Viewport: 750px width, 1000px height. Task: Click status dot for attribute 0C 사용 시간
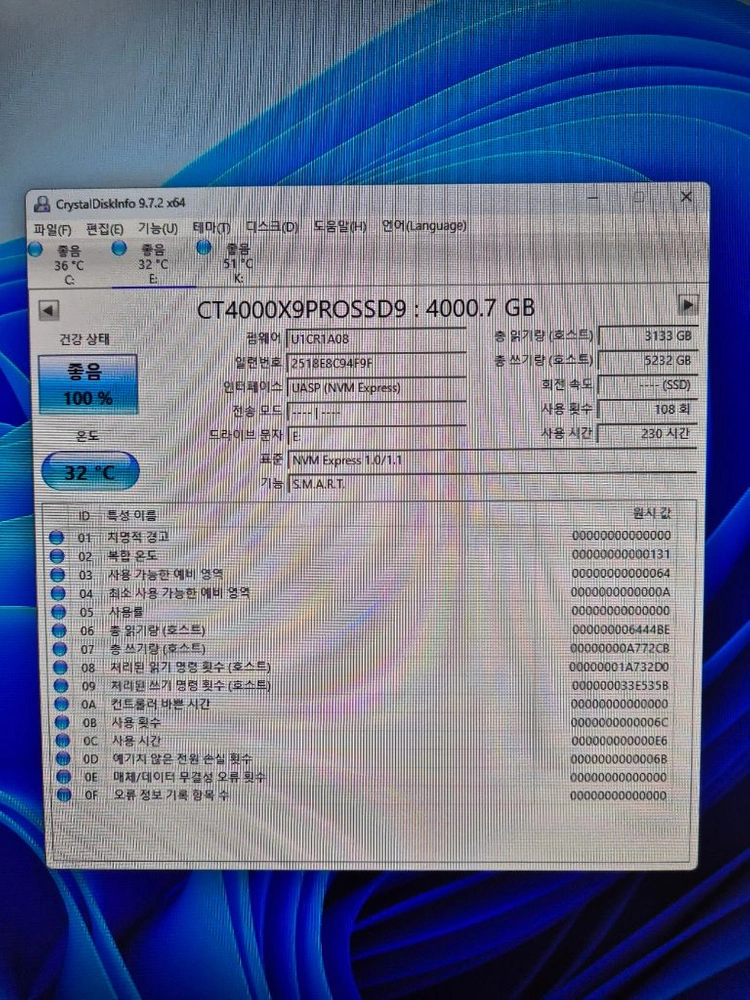[62, 740]
